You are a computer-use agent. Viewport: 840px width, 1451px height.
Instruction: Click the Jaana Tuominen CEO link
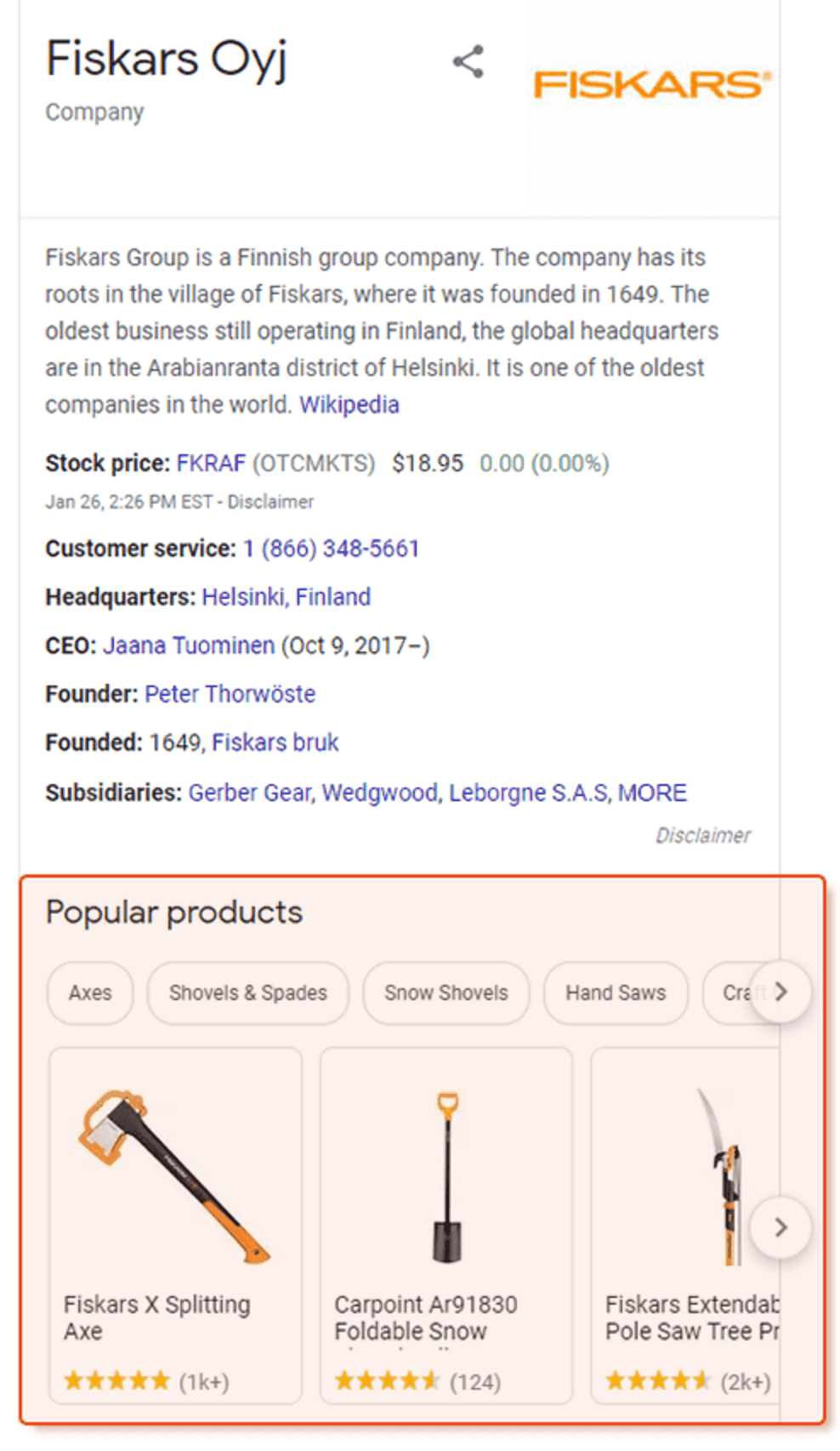pyautogui.click(x=188, y=645)
